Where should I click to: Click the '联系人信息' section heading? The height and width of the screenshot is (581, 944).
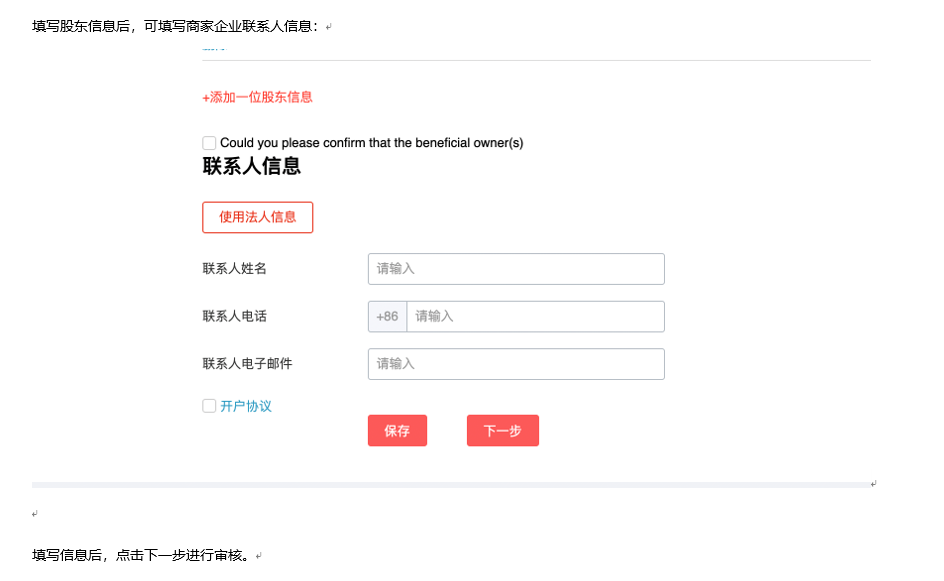tap(251, 166)
